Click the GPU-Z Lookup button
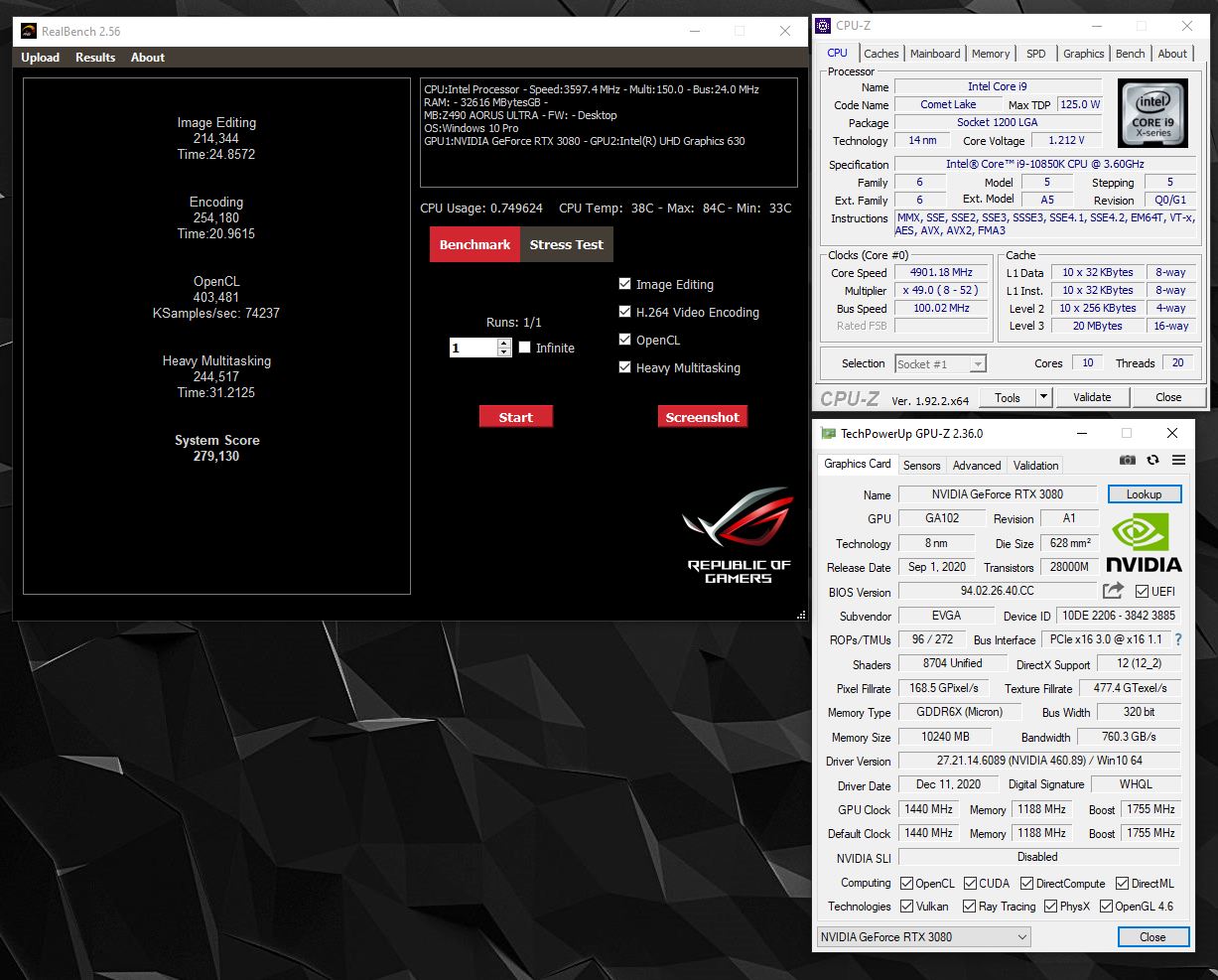The height and width of the screenshot is (980, 1218). pos(1143,493)
